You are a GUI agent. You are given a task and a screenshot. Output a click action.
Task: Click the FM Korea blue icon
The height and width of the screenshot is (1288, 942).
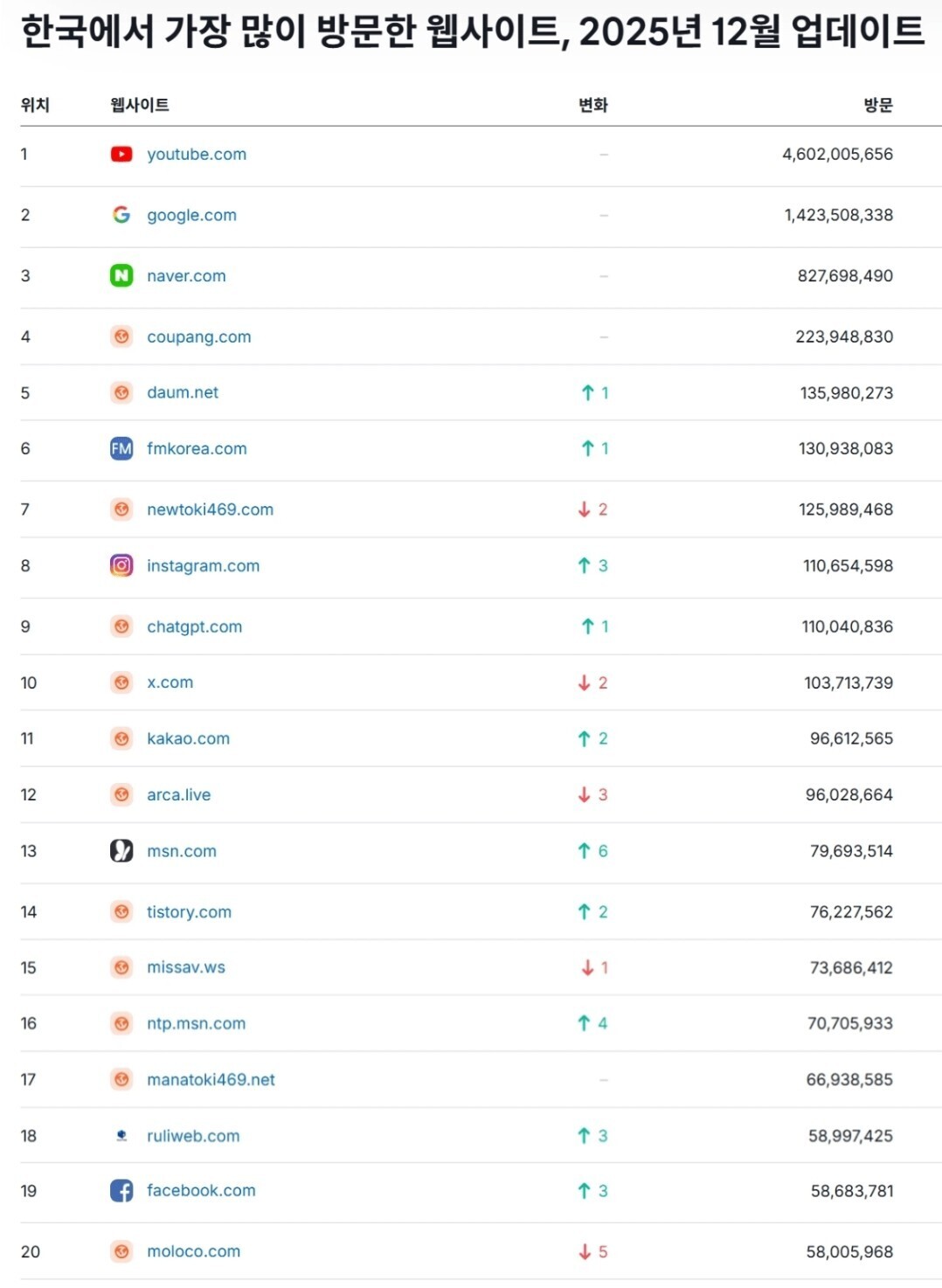[121, 449]
